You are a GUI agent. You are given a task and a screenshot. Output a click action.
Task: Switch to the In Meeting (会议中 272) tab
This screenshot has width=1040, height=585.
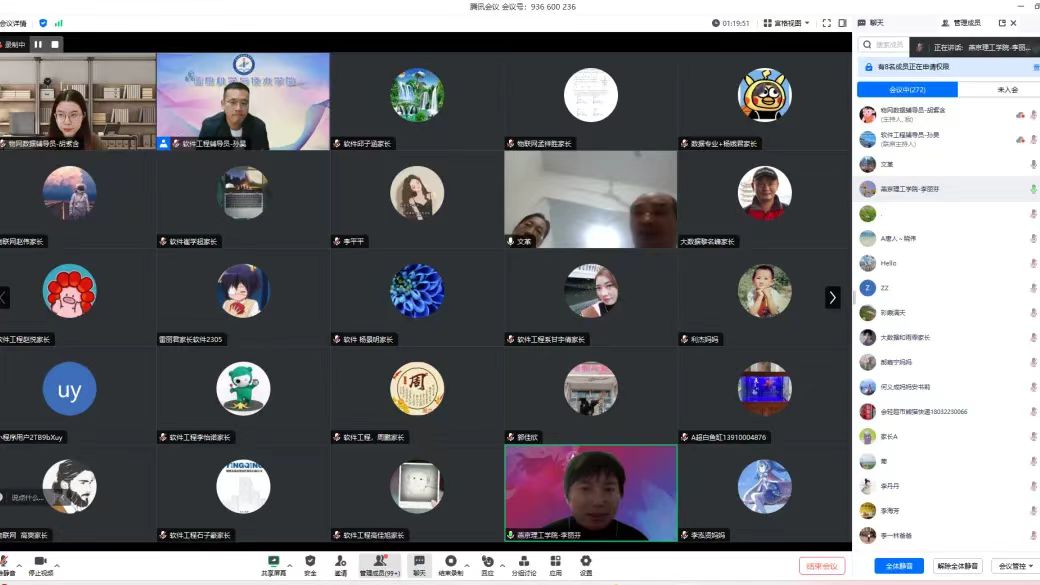(907, 90)
